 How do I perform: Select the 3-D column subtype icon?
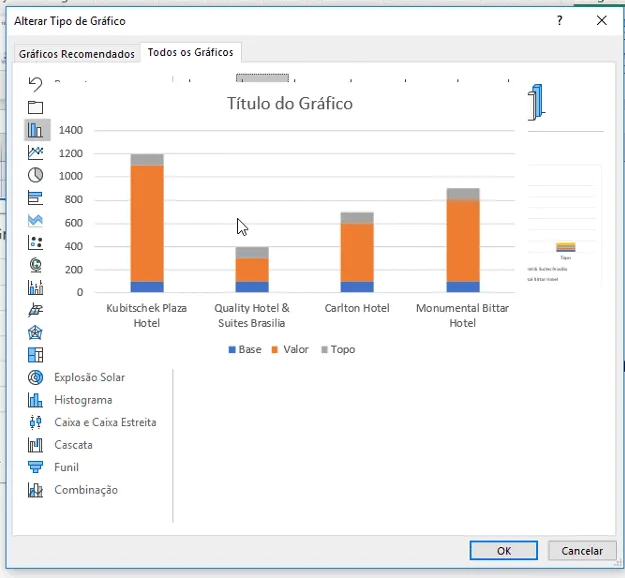click(x=536, y=102)
